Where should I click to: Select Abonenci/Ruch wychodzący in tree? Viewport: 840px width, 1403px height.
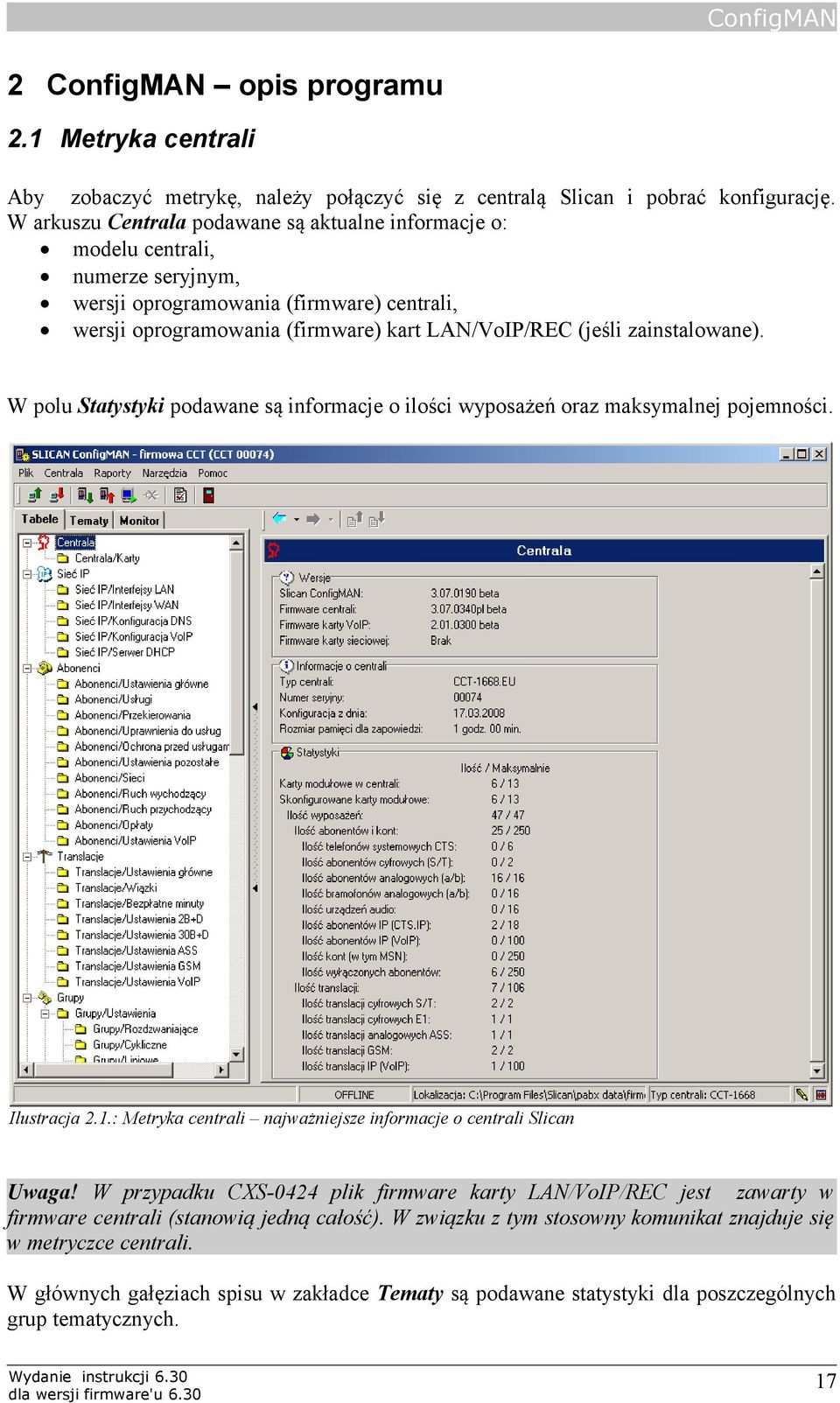coord(140,794)
